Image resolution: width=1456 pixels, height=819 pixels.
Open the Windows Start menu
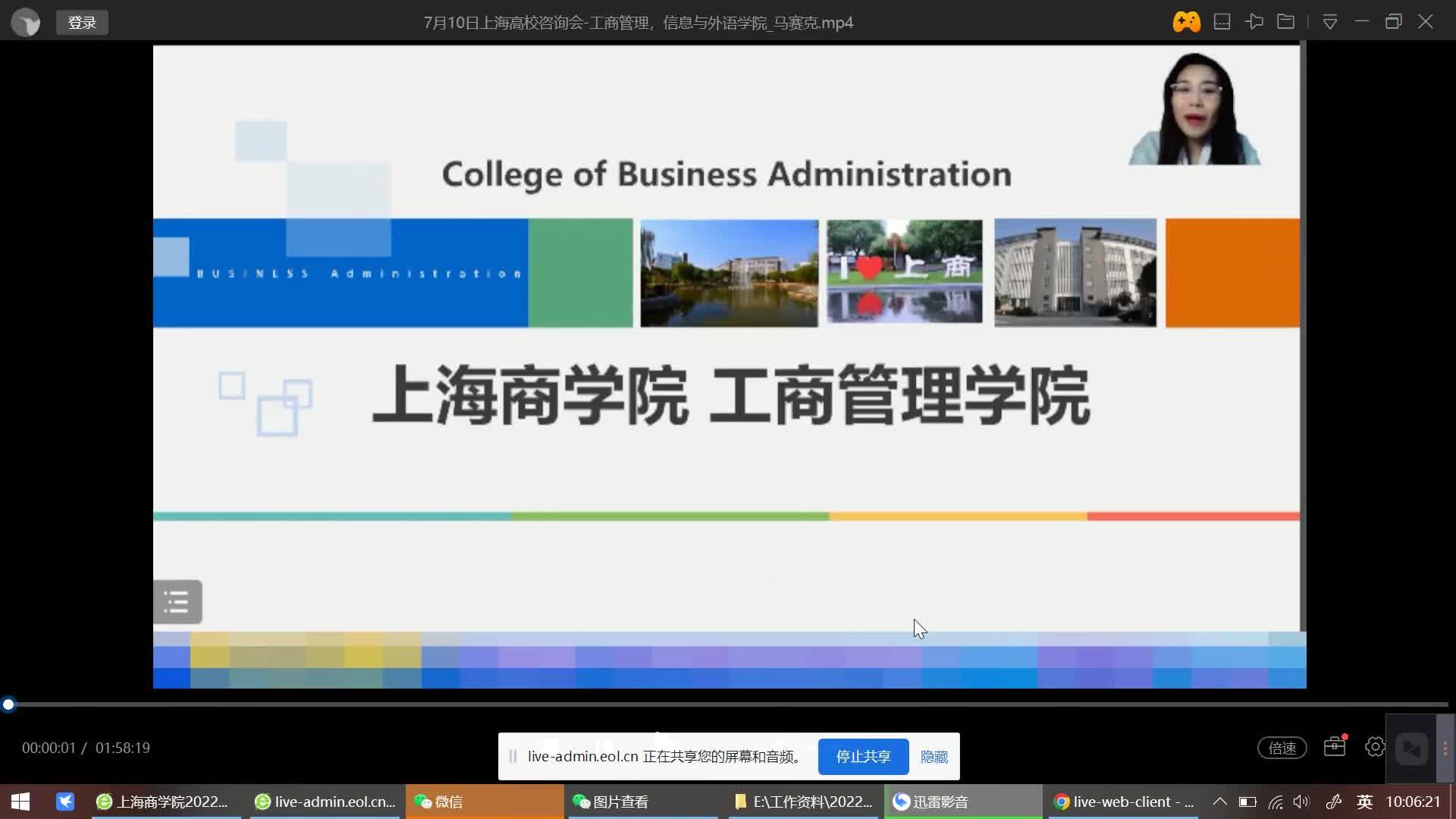pyautogui.click(x=20, y=802)
